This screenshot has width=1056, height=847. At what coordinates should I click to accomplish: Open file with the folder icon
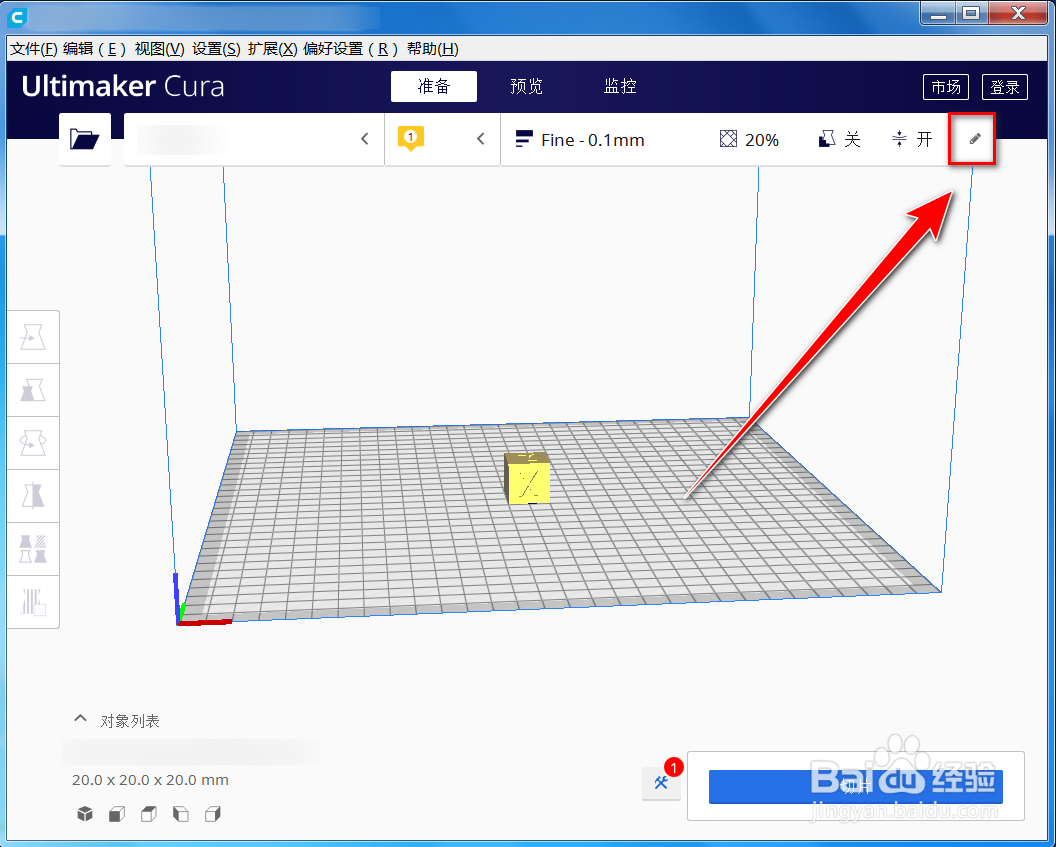tap(85, 139)
